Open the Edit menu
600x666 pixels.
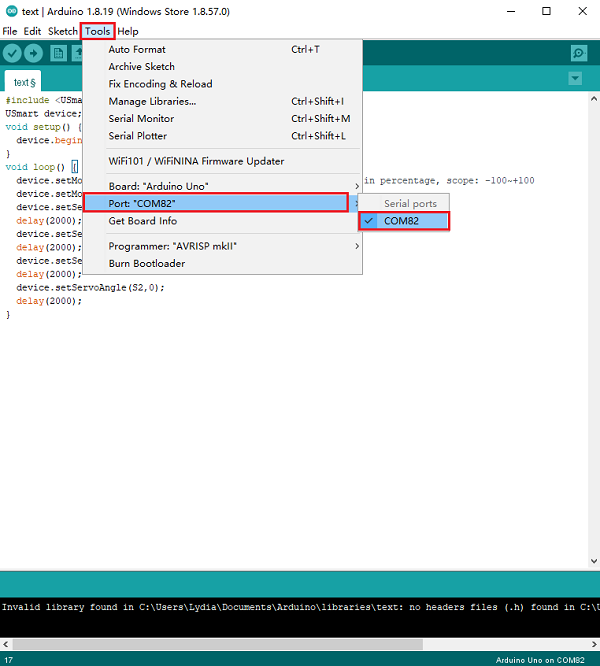[32, 31]
